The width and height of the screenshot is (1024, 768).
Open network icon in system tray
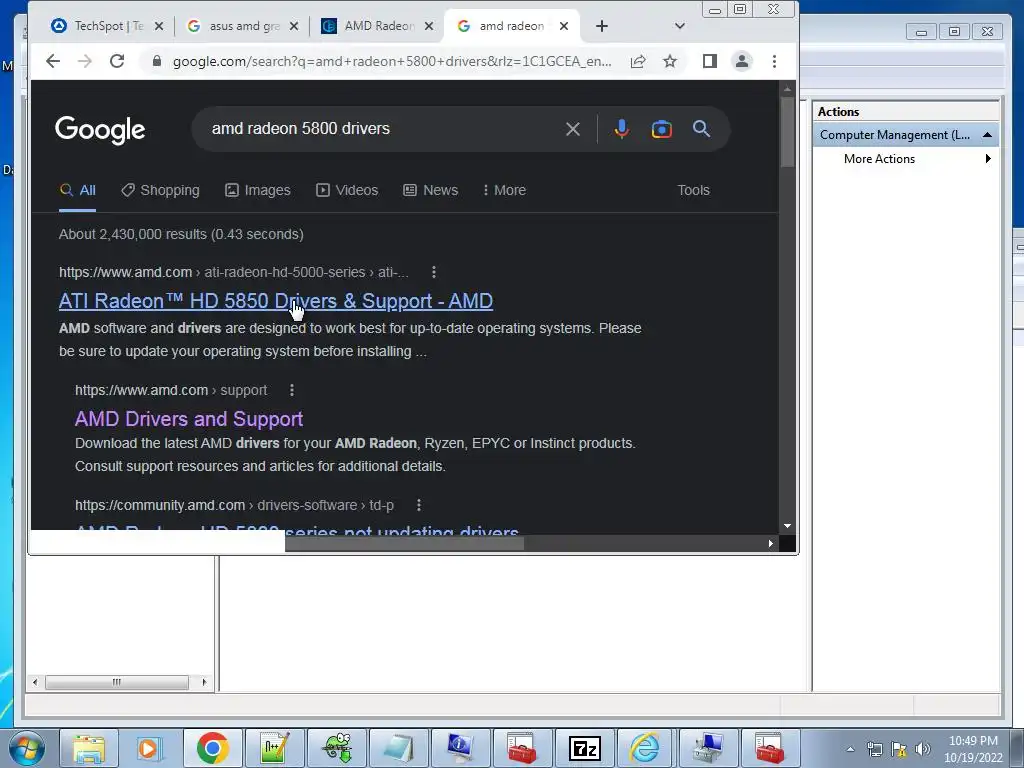[x=874, y=749]
